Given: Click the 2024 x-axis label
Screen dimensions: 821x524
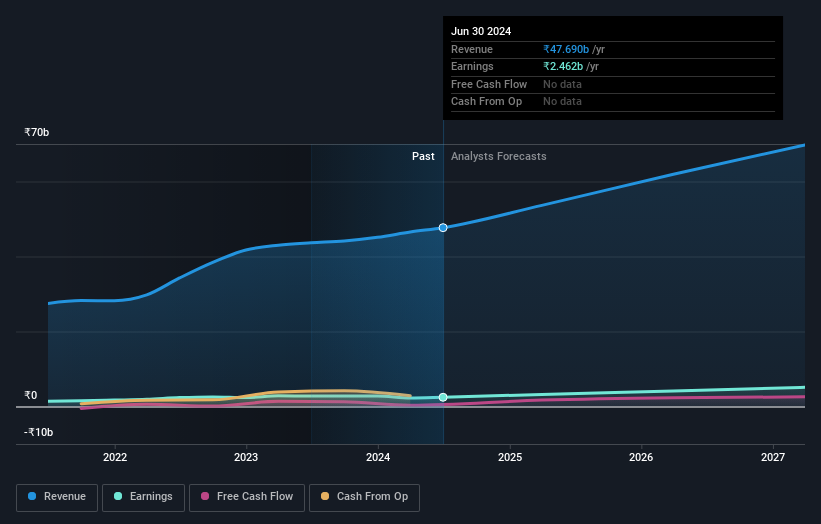Looking at the screenshot, I should pyautogui.click(x=378, y=458).
